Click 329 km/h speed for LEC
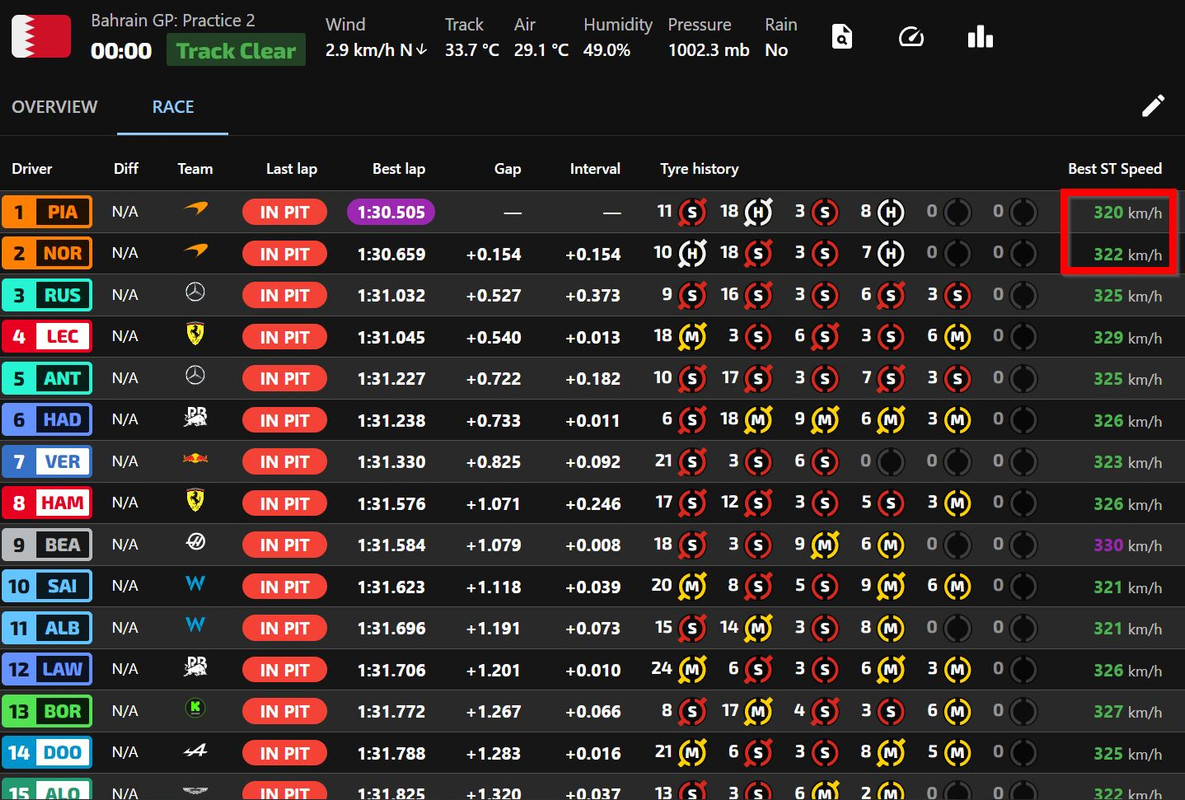 (x=1128, y=337)
